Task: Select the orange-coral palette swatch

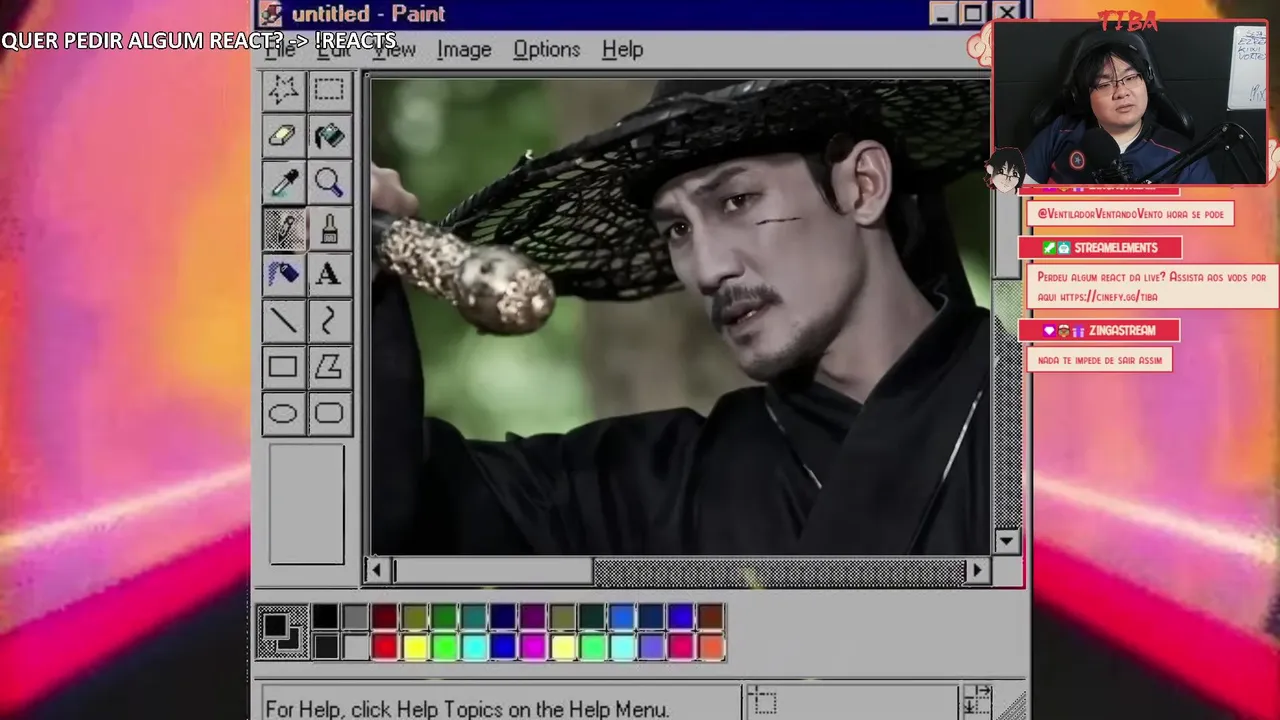Action: 711,647
